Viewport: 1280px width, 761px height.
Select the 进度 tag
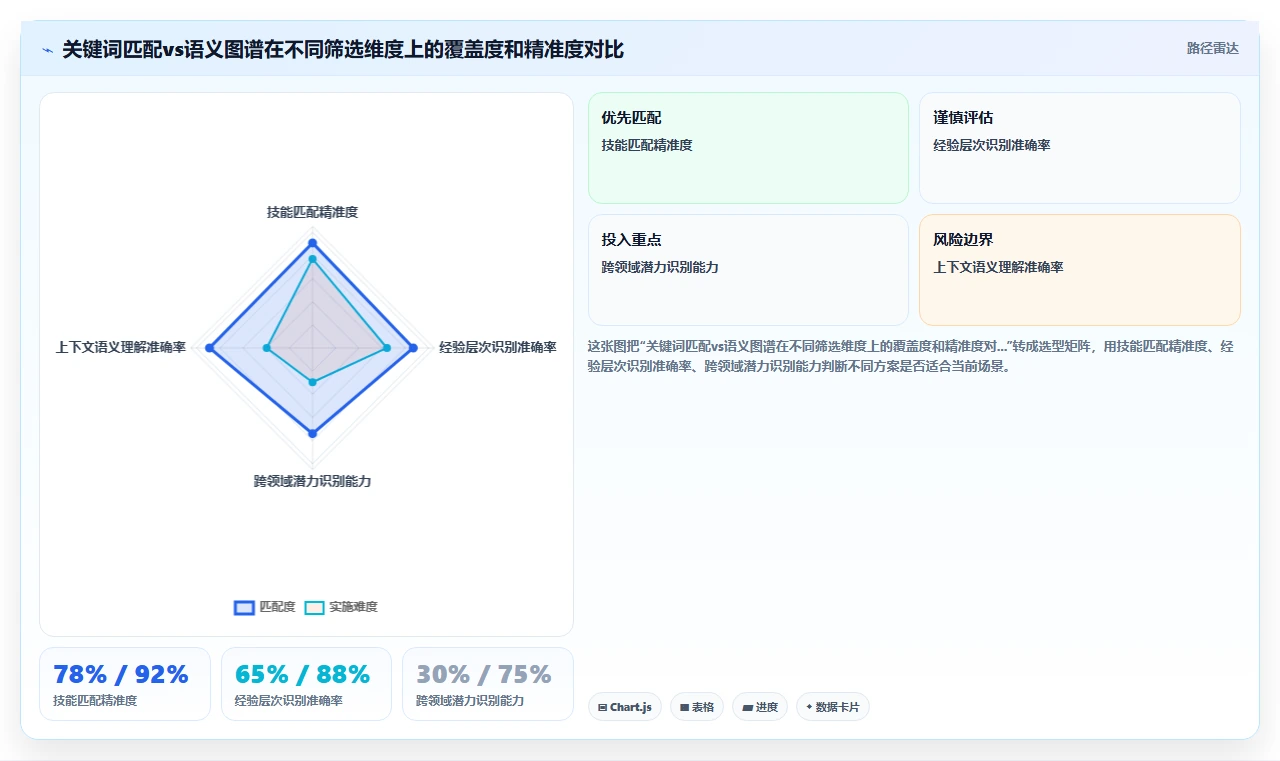coord(760,707)
